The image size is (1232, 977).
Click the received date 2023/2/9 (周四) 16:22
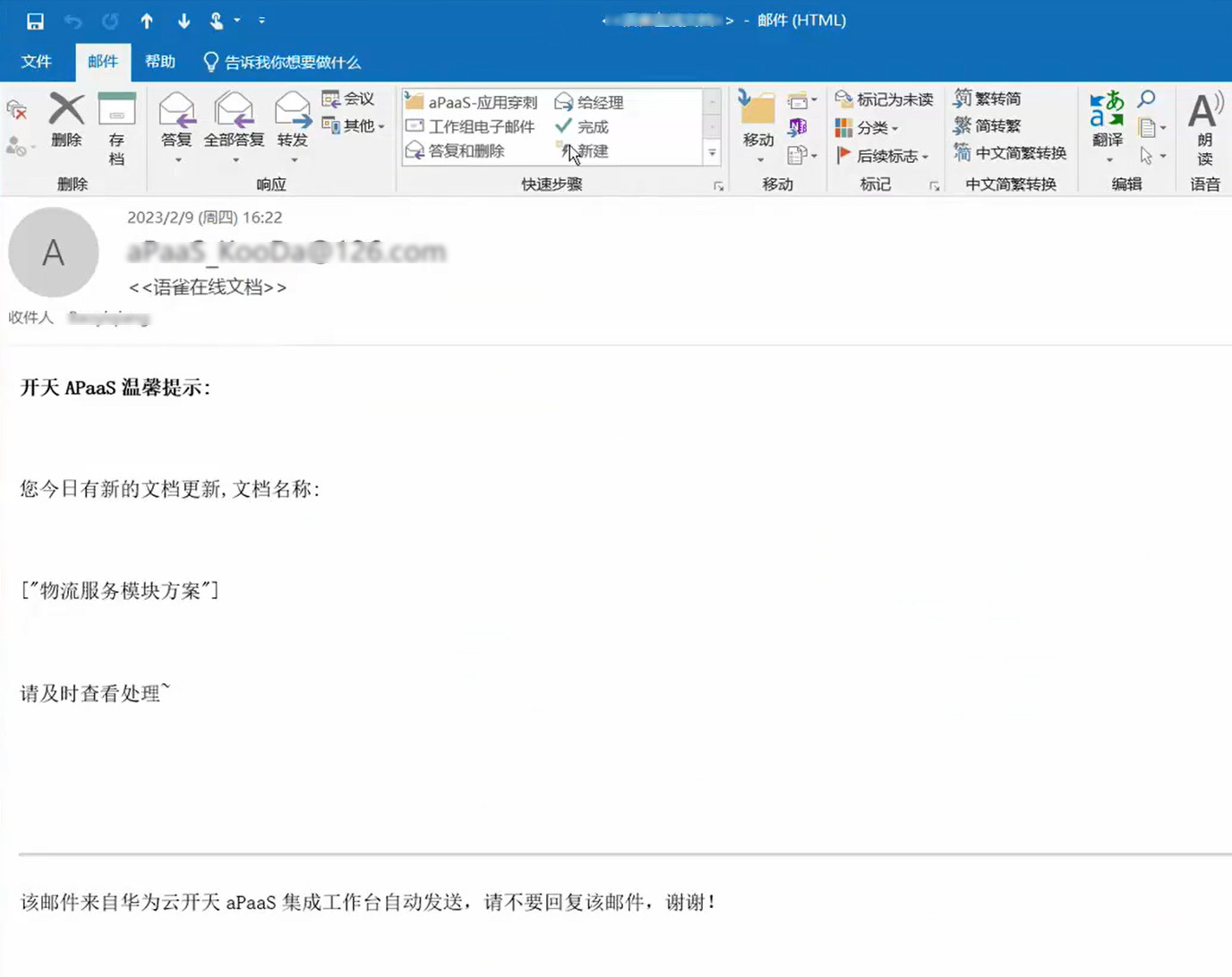click(205, 218)
